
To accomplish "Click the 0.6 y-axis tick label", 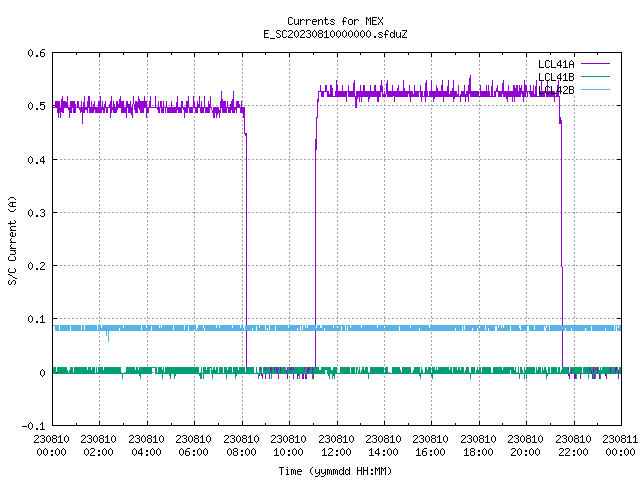I will [x=36, y=53].
